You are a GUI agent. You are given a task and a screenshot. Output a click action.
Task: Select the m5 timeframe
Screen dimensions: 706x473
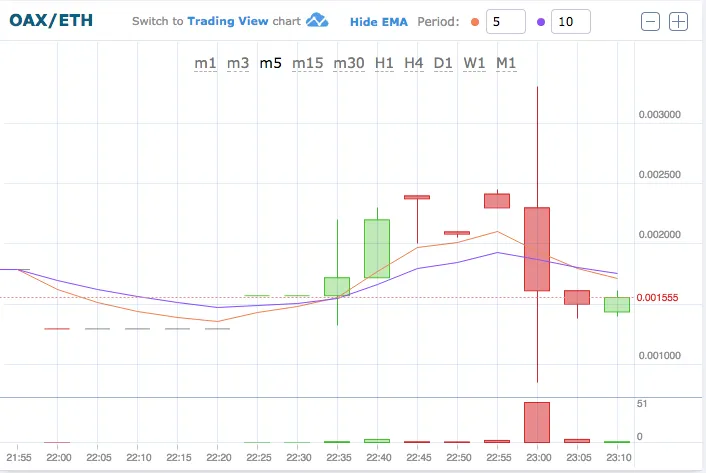[x=270, y=63]
